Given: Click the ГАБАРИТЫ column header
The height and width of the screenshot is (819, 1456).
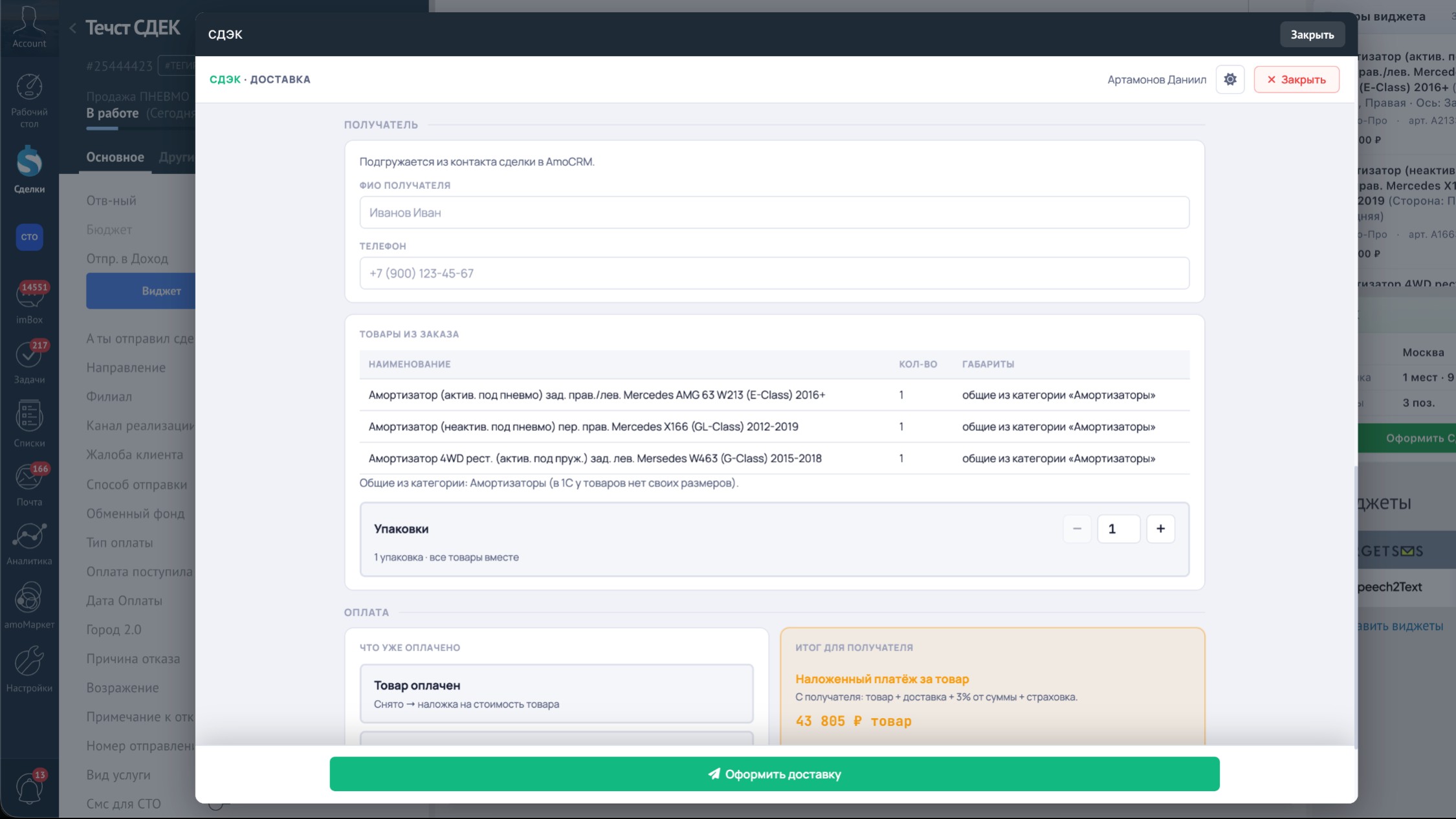Looking at the screenshot, I should point(988,364).
